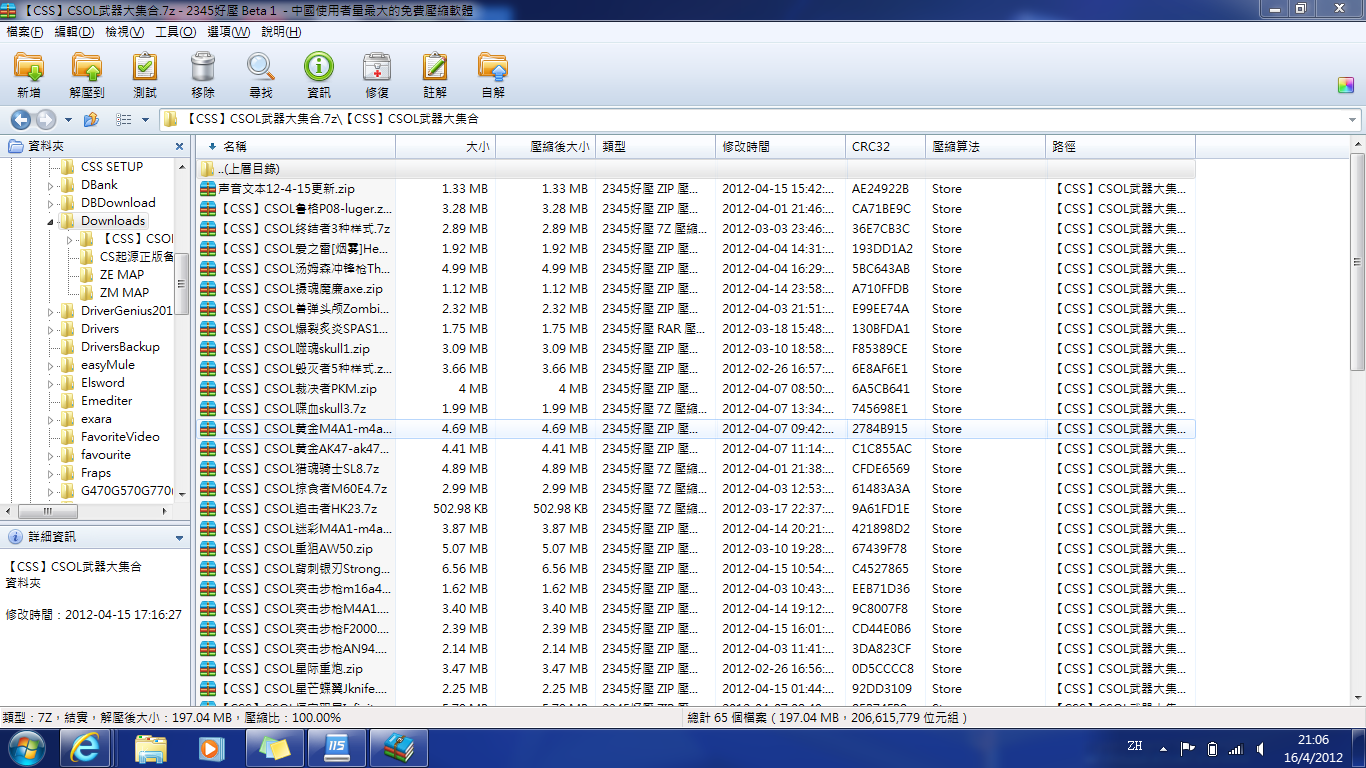Expand the Elsword tree folder
Viewport: 1366px width, 768px height.
51,383
